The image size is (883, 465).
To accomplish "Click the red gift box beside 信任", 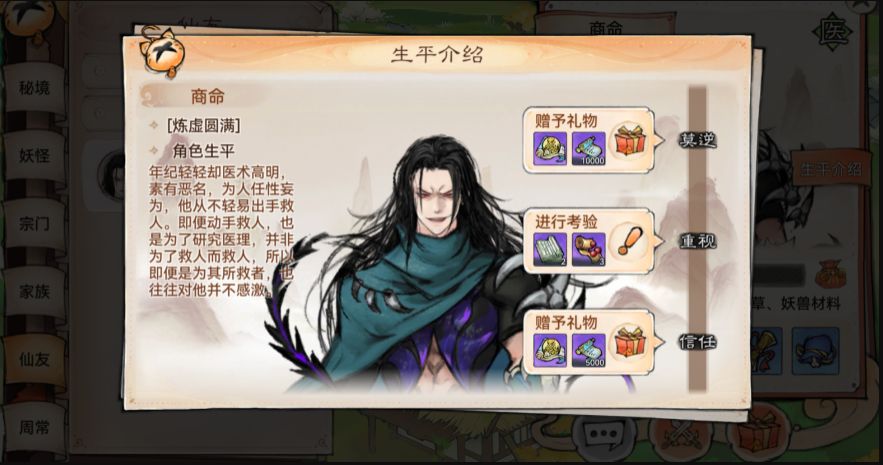I will (x=630, y=342).
